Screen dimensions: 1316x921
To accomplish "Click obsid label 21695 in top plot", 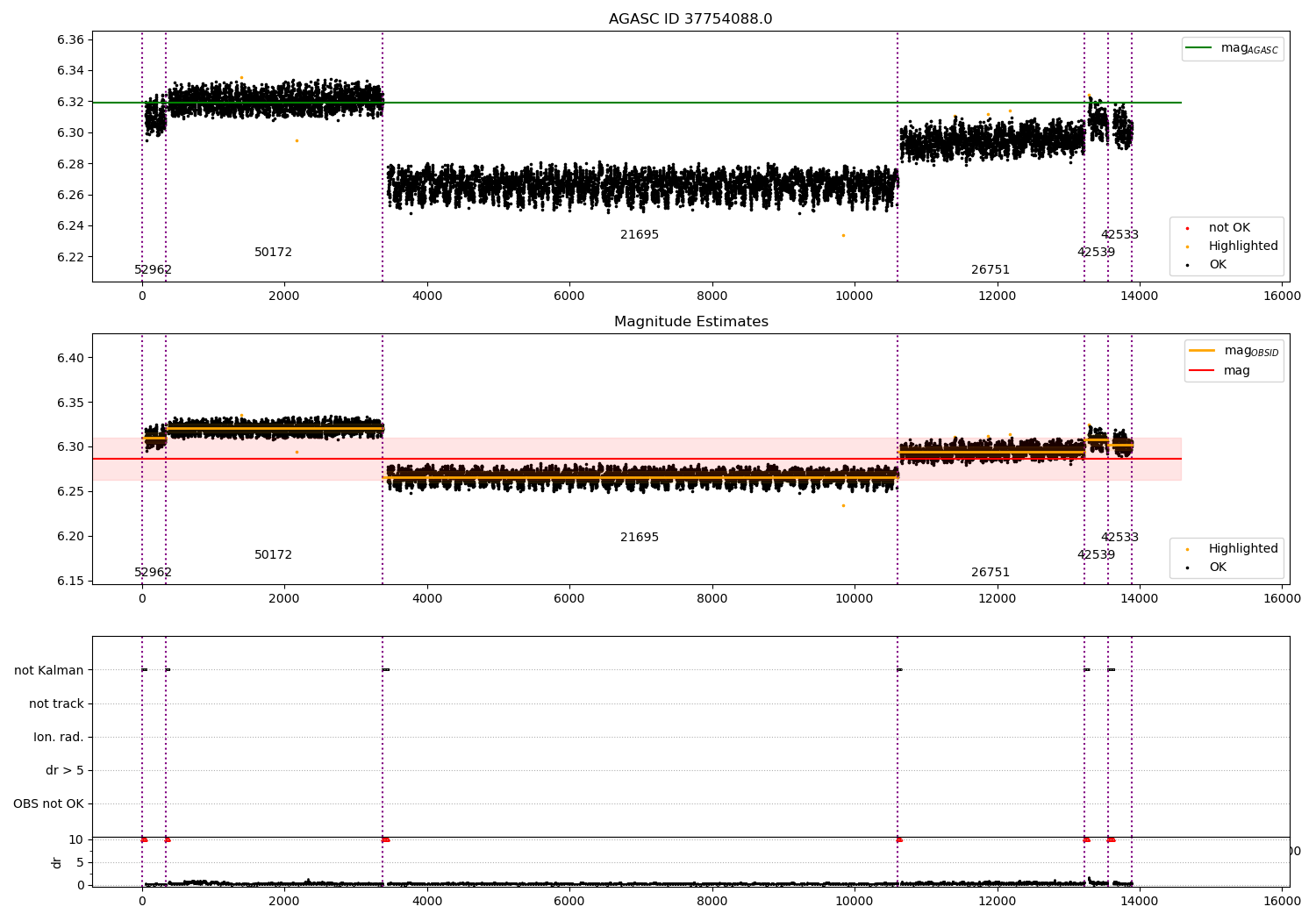I will click(x=640, y=235).
